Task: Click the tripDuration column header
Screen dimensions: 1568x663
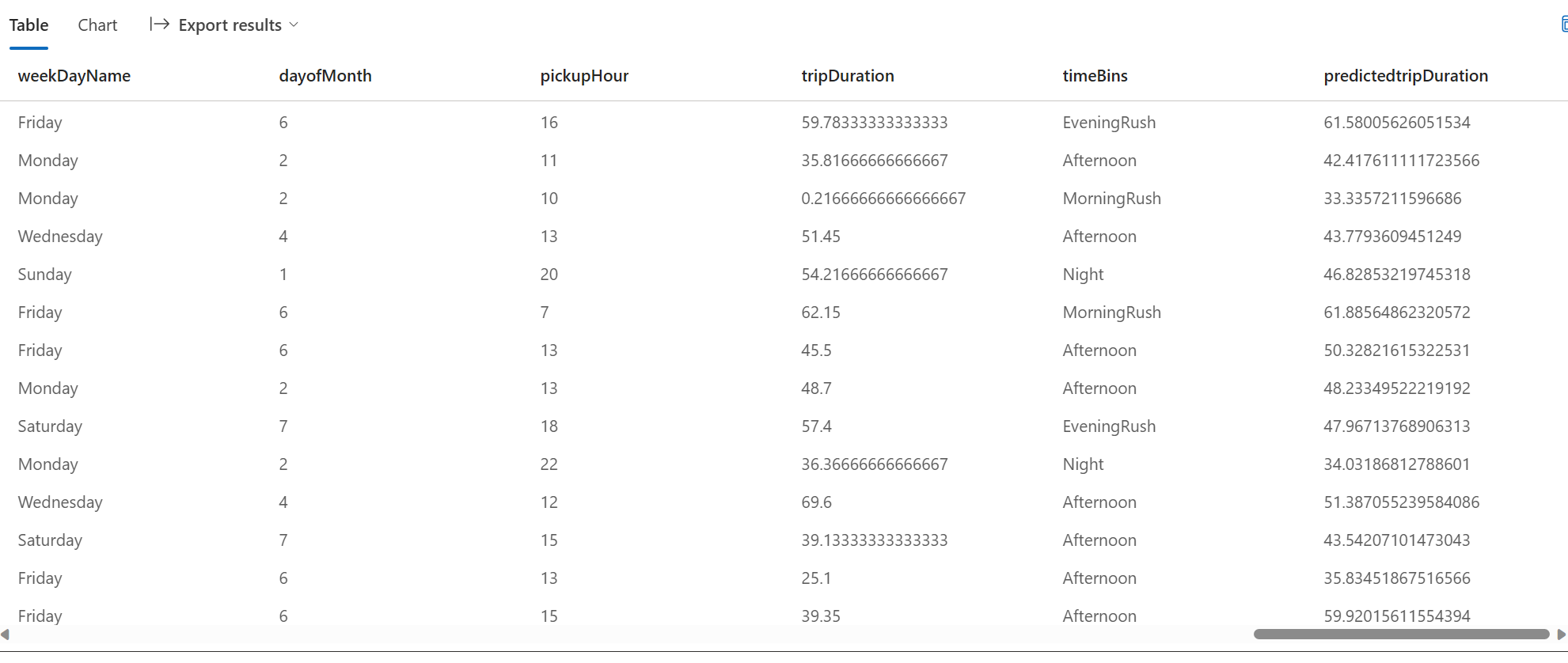Action: coord(848,76)
